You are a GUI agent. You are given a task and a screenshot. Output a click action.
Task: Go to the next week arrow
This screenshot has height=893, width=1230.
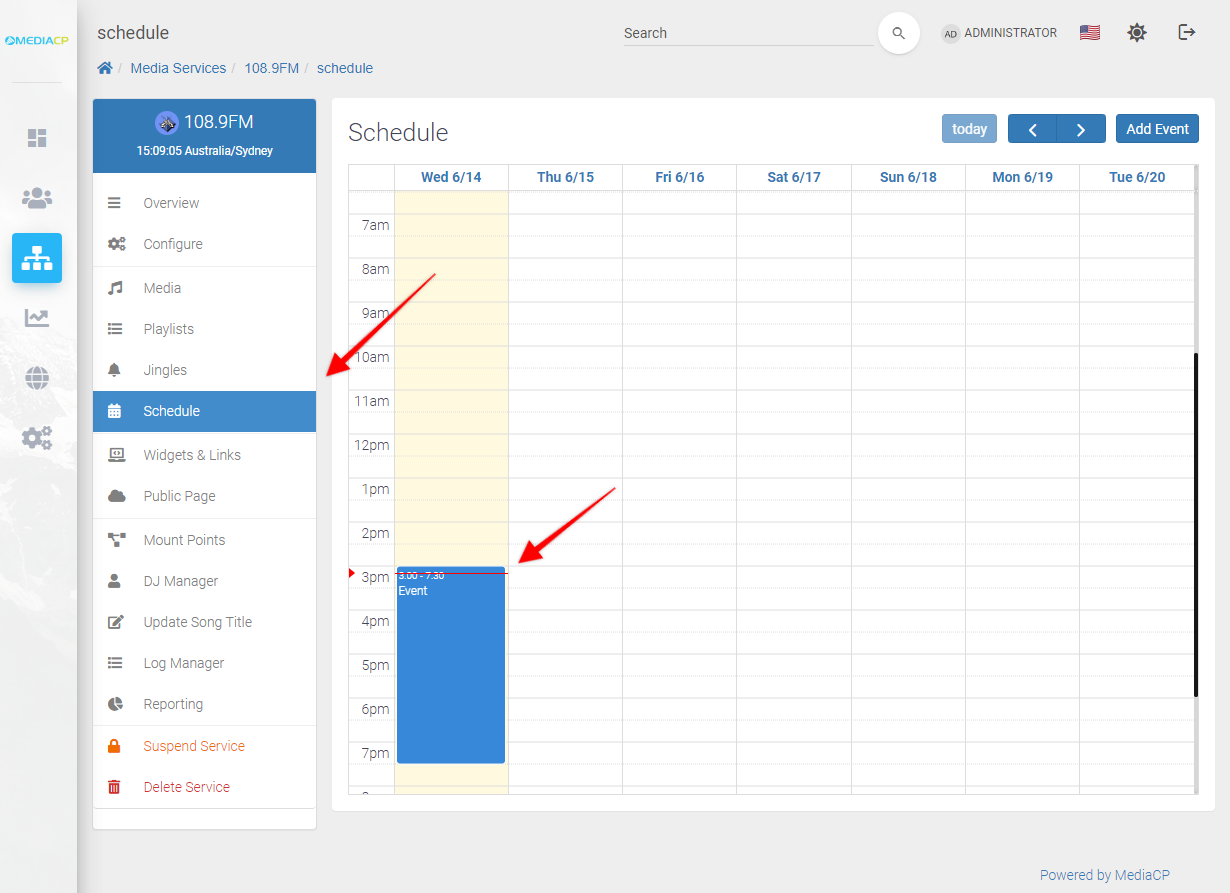(x=1081, y=129)
